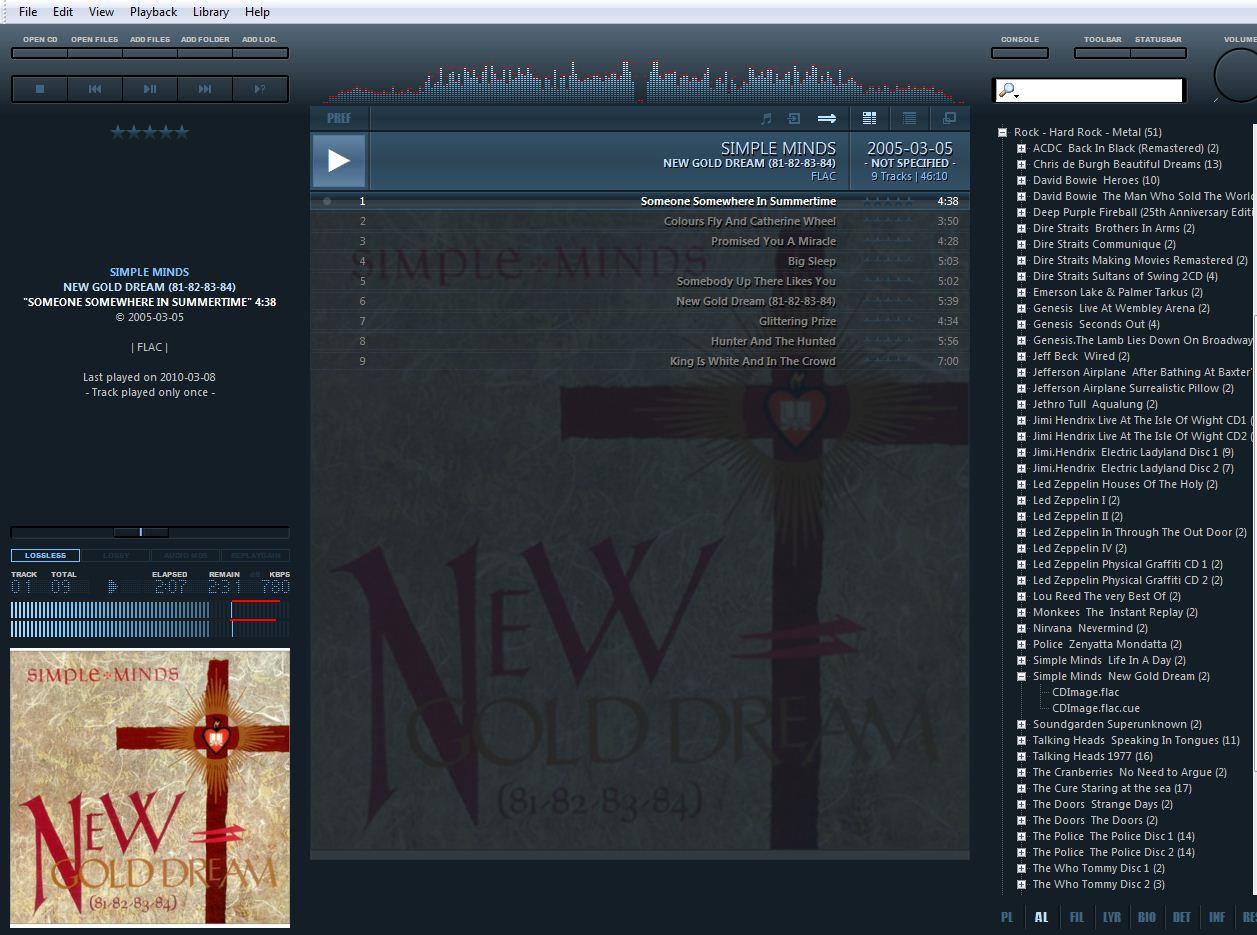
Task: Open the Library menu
Action: [210, 12]
